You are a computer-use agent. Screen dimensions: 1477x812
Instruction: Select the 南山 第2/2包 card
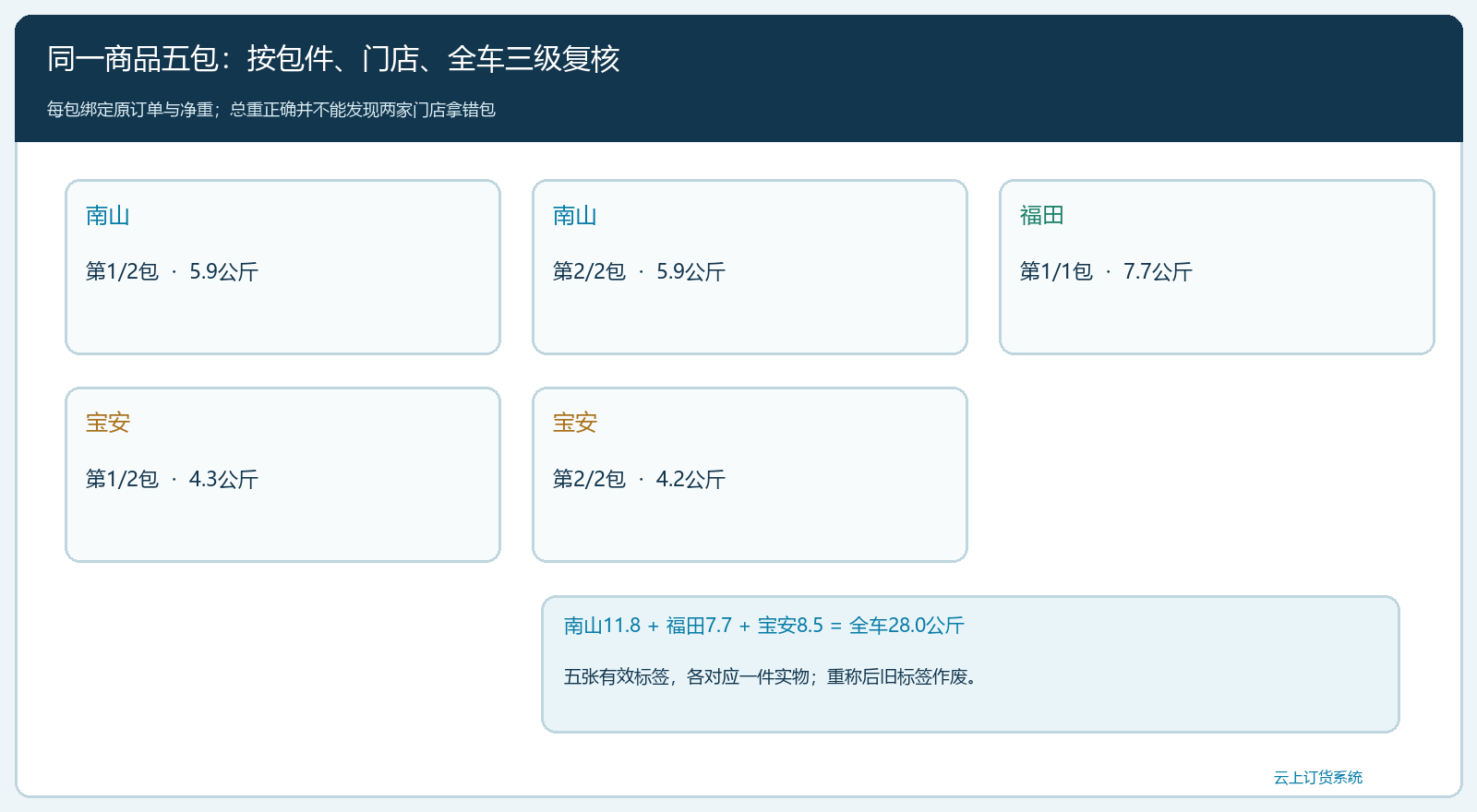point(750,267)
